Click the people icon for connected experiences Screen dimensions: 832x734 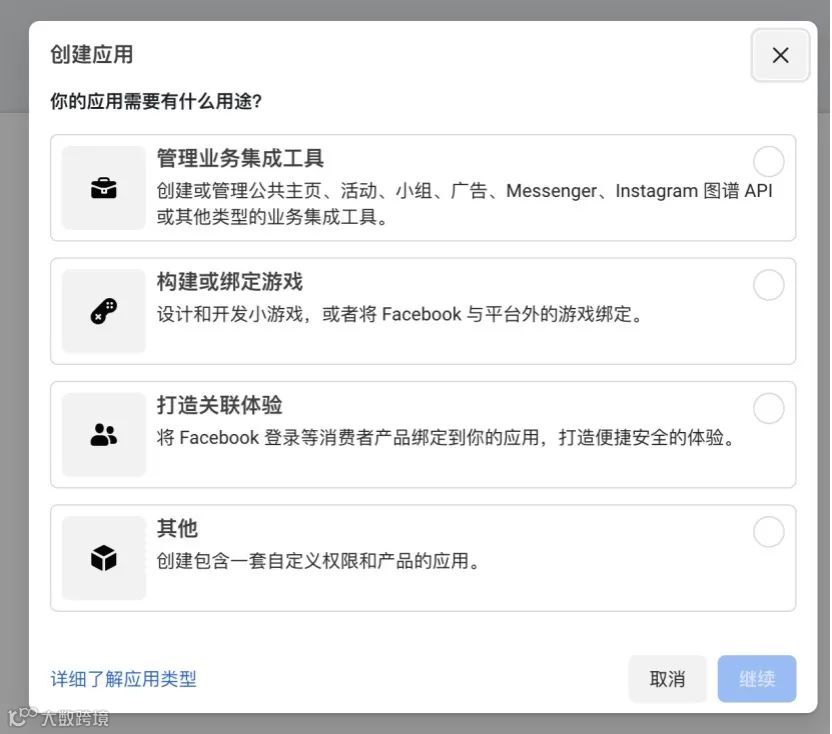[104, 434]
